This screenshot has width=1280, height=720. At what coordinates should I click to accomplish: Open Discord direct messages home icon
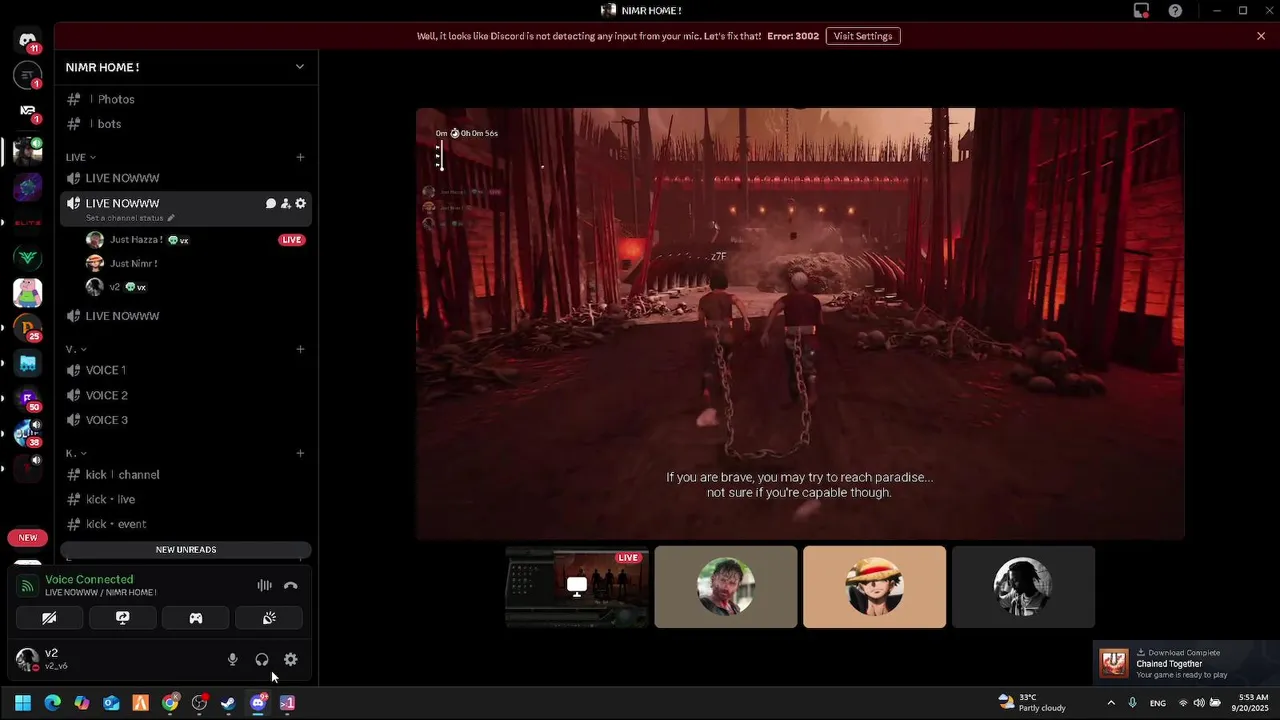[x=28, y=41]
